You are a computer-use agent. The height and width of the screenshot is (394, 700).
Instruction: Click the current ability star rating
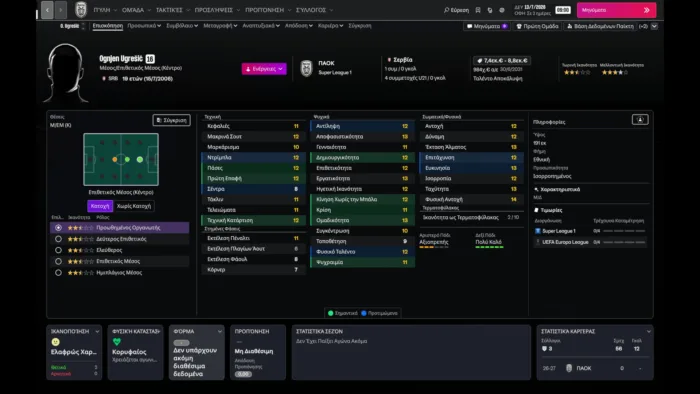[577, 72]
